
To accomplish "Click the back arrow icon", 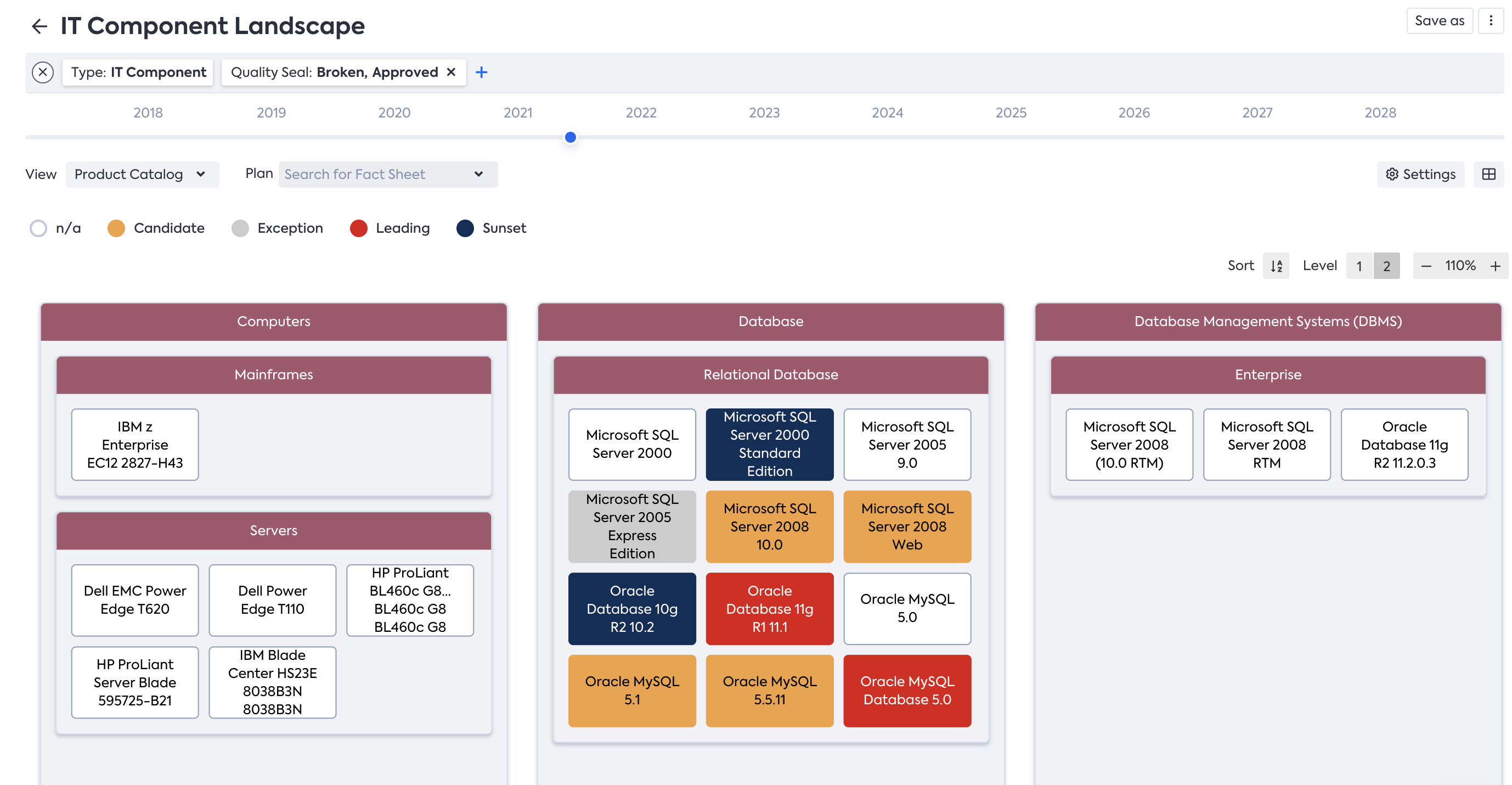I will [39, 26].
